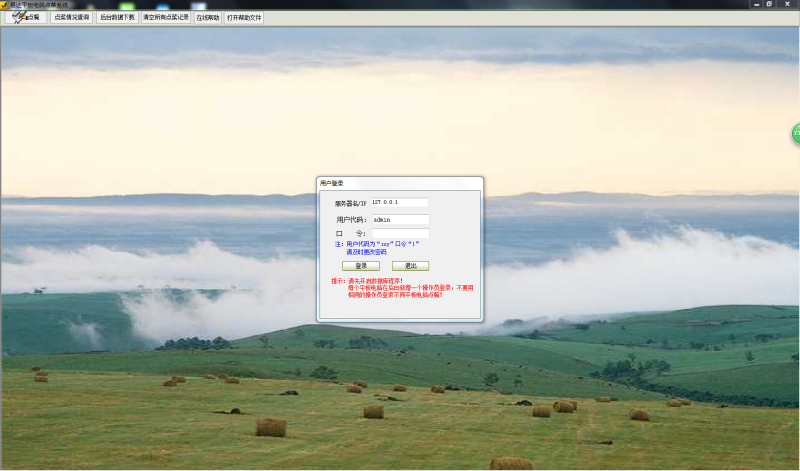Click the 用户代码 field containing admin

click(399, 219)
